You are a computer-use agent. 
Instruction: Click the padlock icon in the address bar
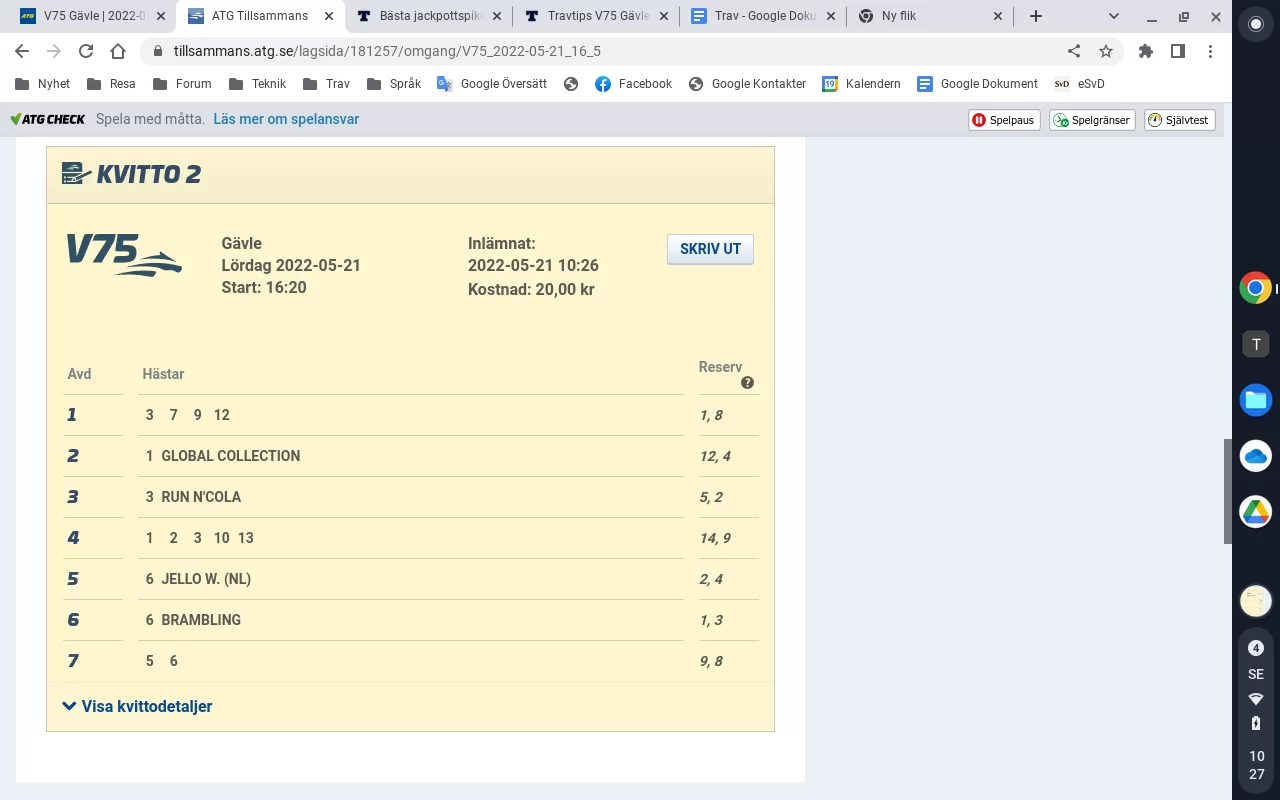point(158,51)
